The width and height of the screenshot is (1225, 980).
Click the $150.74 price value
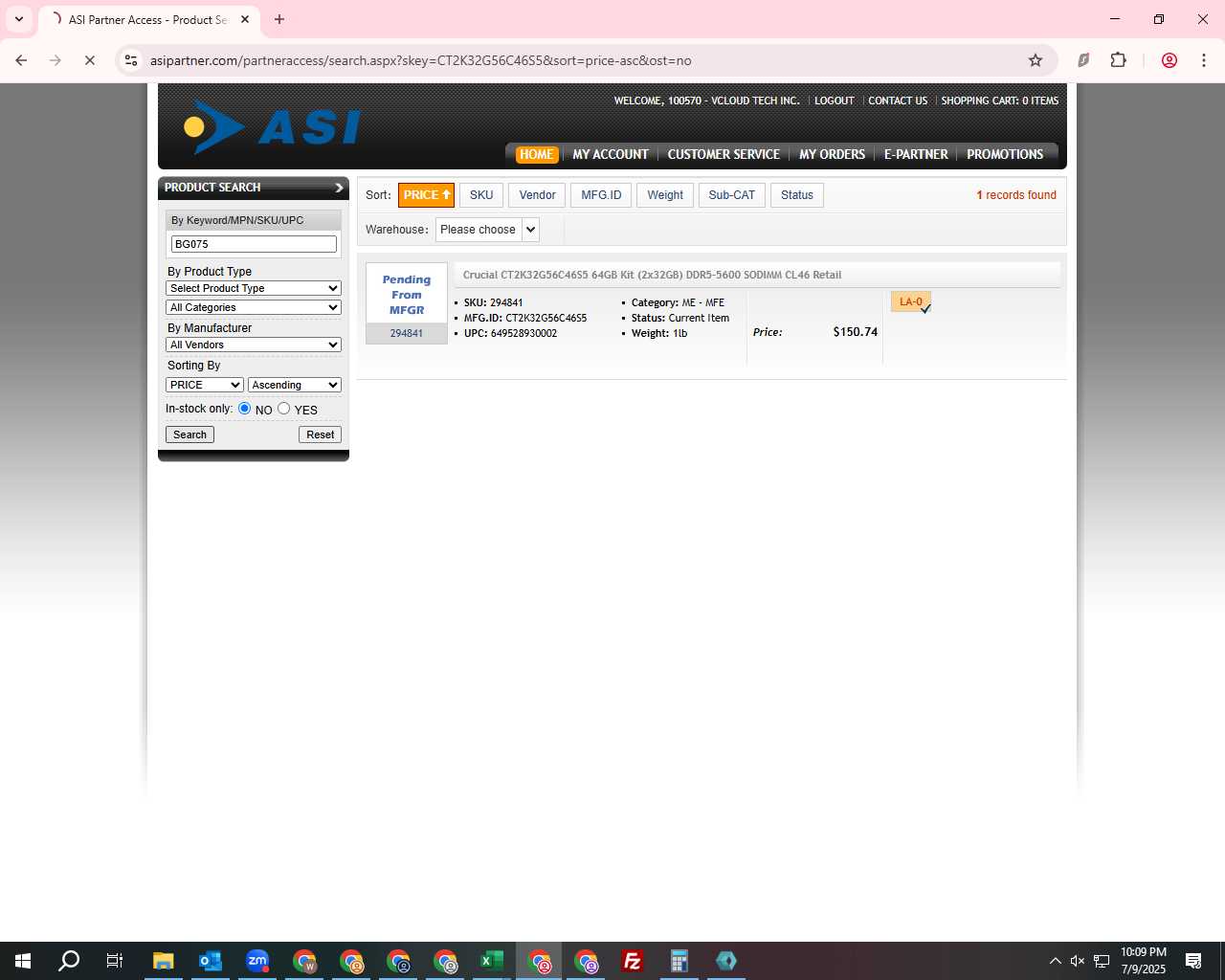point(856,332)
